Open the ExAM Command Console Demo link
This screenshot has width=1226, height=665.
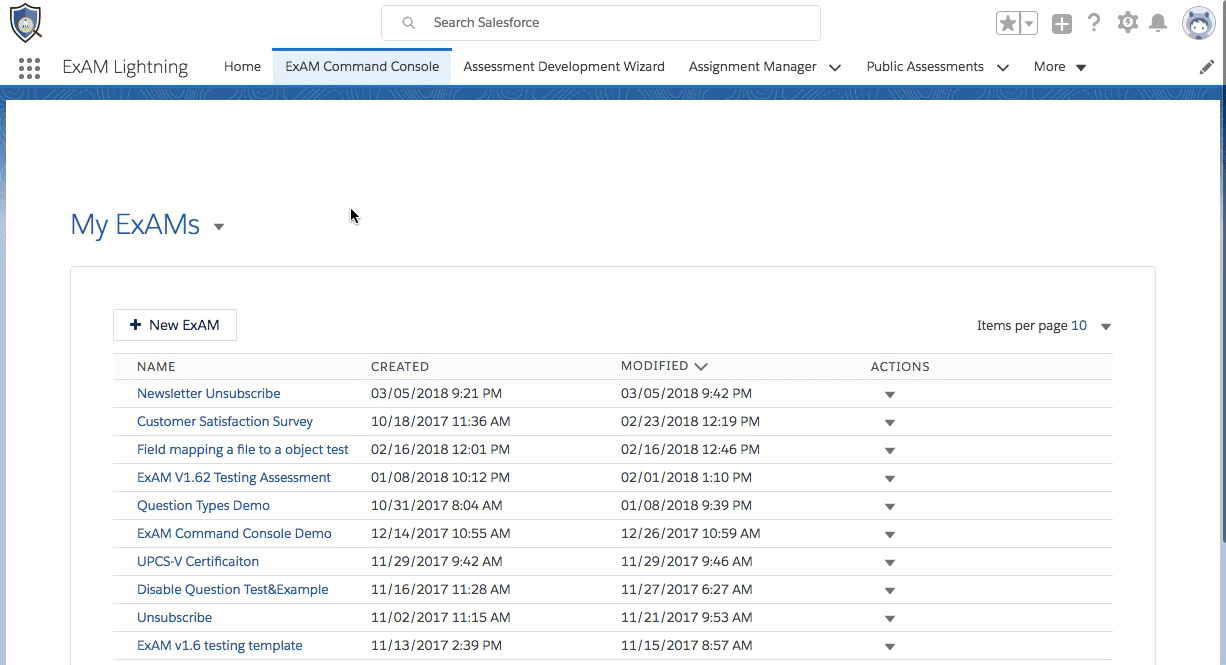[x=234, y=533]
